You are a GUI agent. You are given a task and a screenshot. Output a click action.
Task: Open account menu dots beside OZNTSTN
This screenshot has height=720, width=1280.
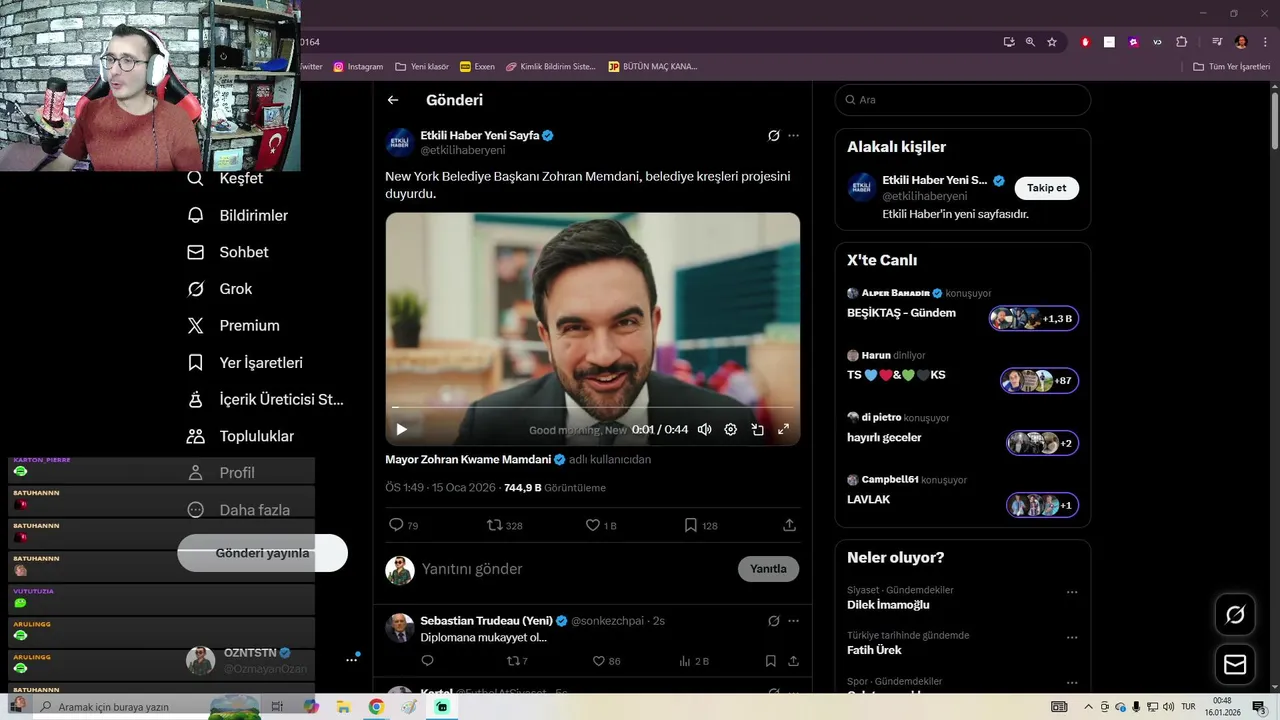click(351, 660)
